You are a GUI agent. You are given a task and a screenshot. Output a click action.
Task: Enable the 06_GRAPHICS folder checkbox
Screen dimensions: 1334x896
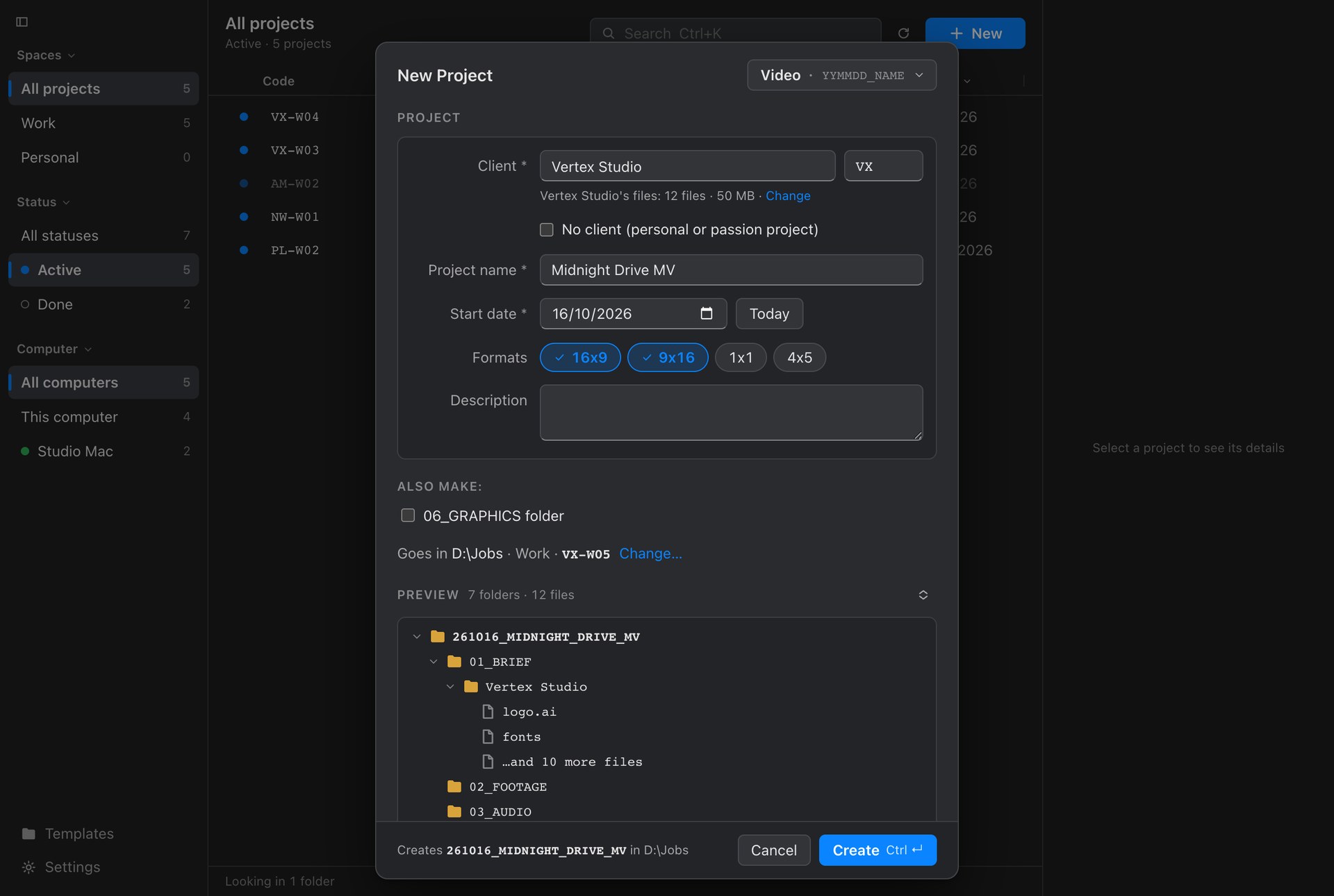[408, 515]
